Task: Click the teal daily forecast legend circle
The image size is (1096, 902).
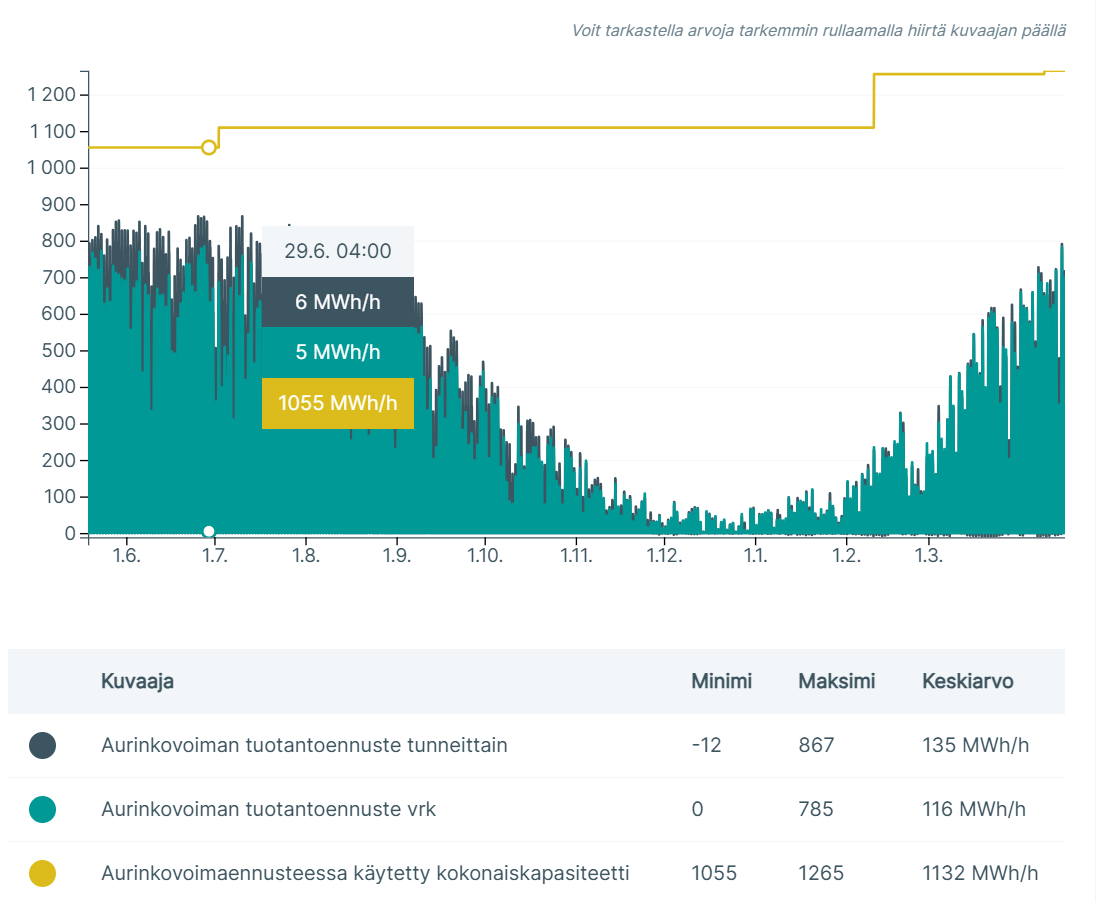Action: point(42,809)
